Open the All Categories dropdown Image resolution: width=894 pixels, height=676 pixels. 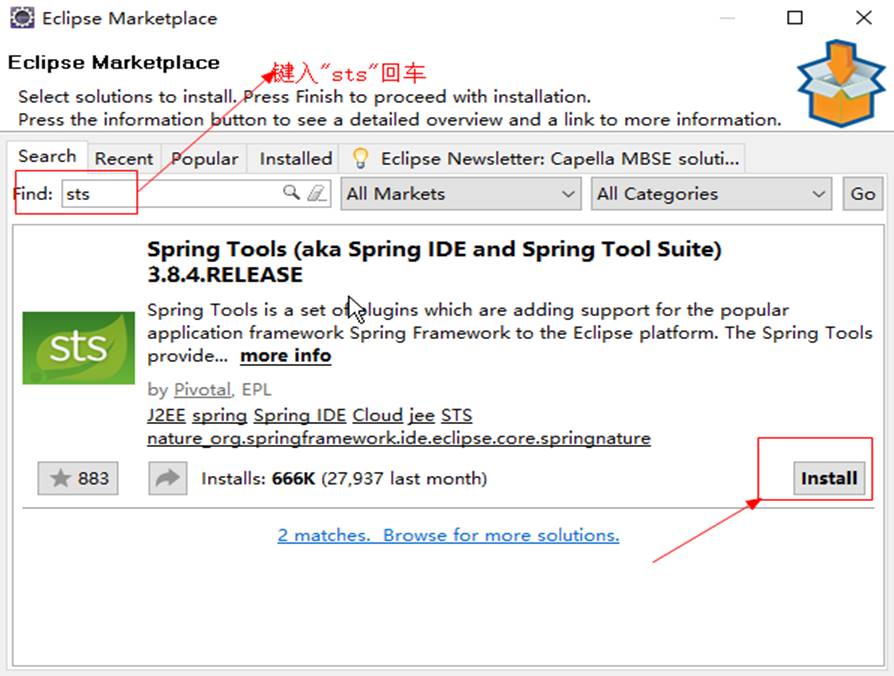click(711, 194)
